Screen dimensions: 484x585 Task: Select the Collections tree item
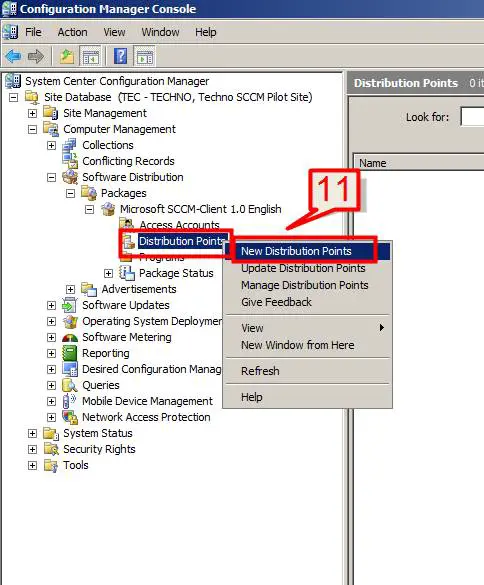coord(107,145)
